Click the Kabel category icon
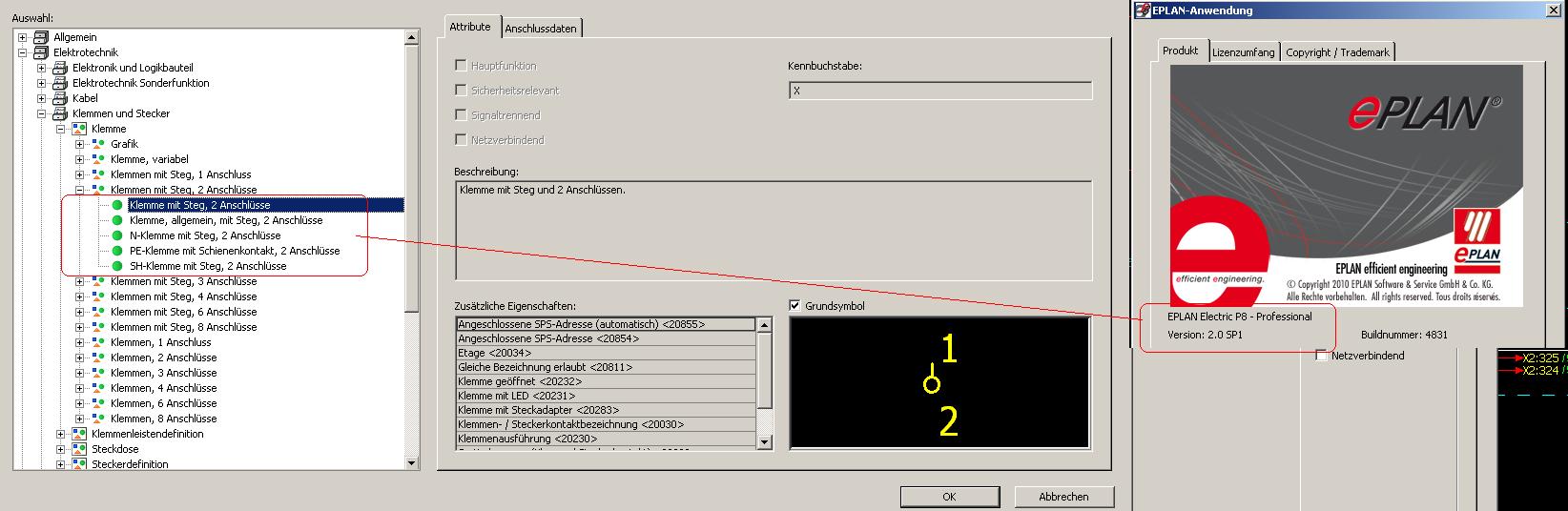The width and height of the screenshot is (1568, 511). pyautogui.click(x=60, y=98)
